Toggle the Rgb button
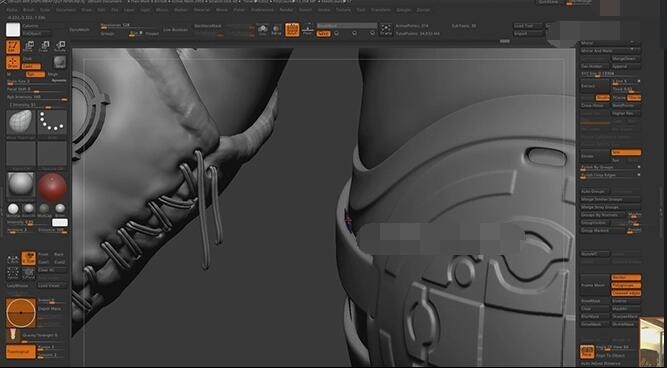Viewport: 667px width, 368px height. (35, 74)
